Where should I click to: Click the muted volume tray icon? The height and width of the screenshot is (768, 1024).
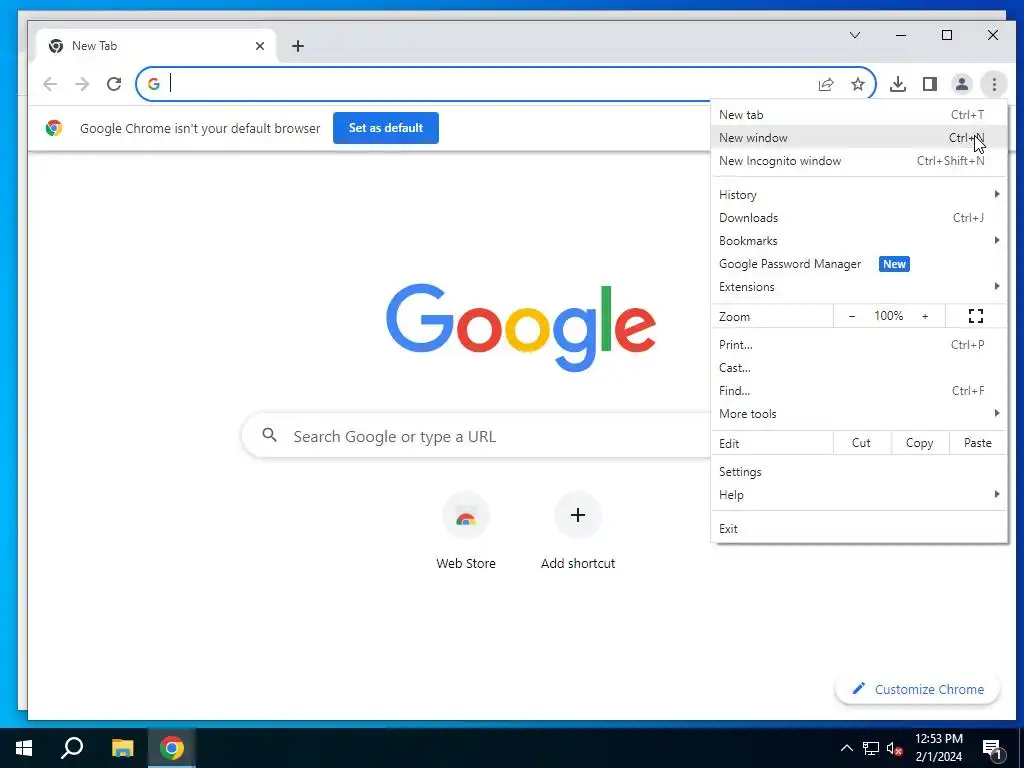(895, 748)
